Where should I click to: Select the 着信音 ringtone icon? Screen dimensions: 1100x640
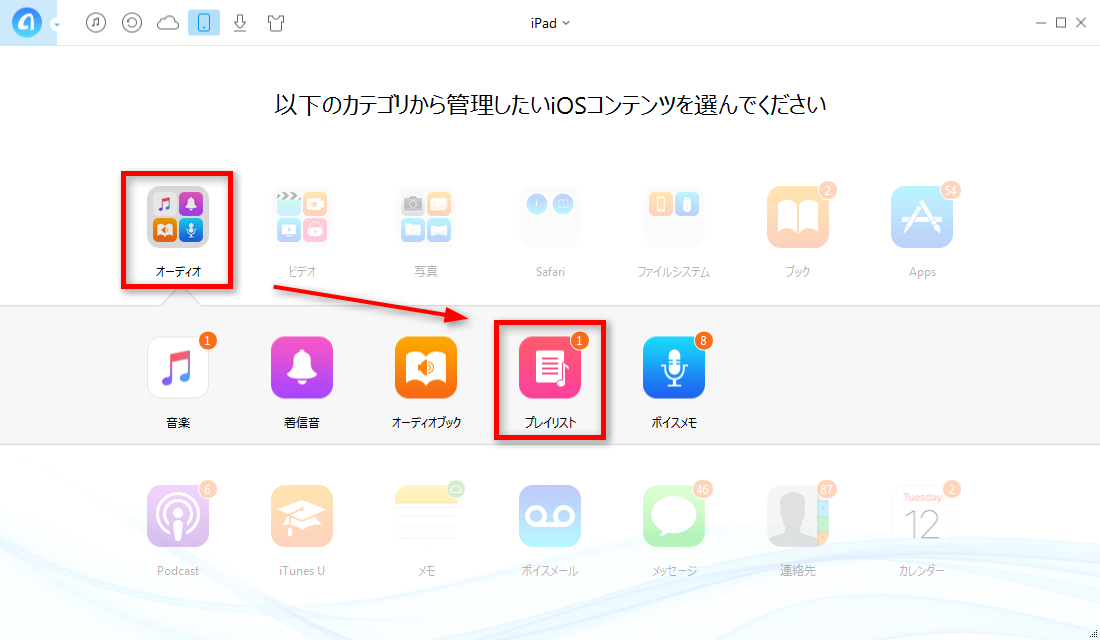pyautogui.click(x=302, y=368)
